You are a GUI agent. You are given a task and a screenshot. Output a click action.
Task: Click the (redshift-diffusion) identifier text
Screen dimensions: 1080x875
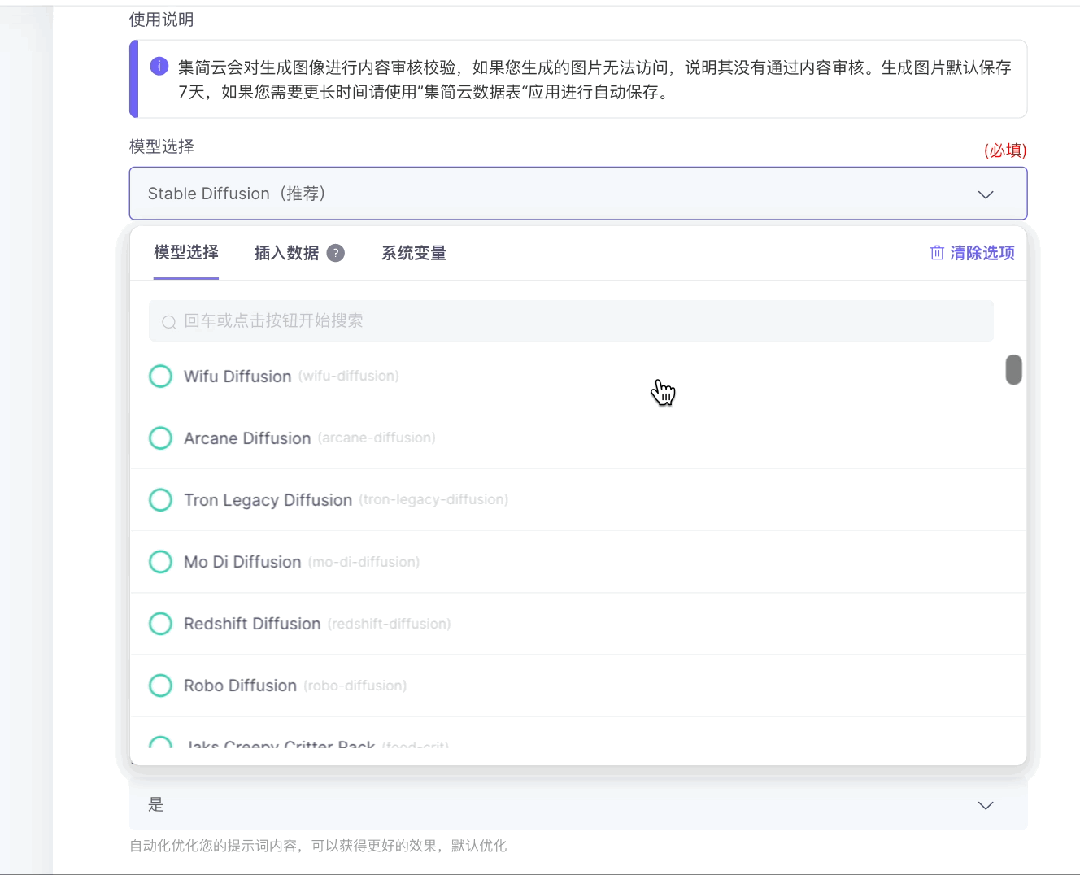pyautogui.click(x=389, y=624)
